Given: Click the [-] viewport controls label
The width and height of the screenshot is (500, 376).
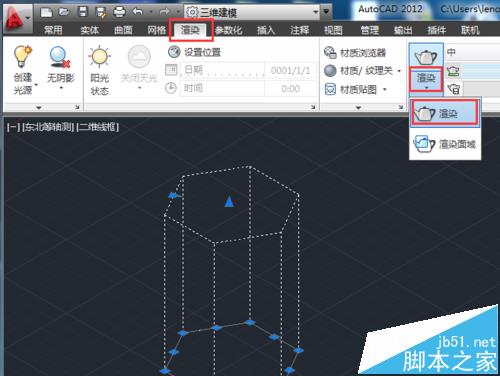Looking at the screenshot, I should [13, 127].
